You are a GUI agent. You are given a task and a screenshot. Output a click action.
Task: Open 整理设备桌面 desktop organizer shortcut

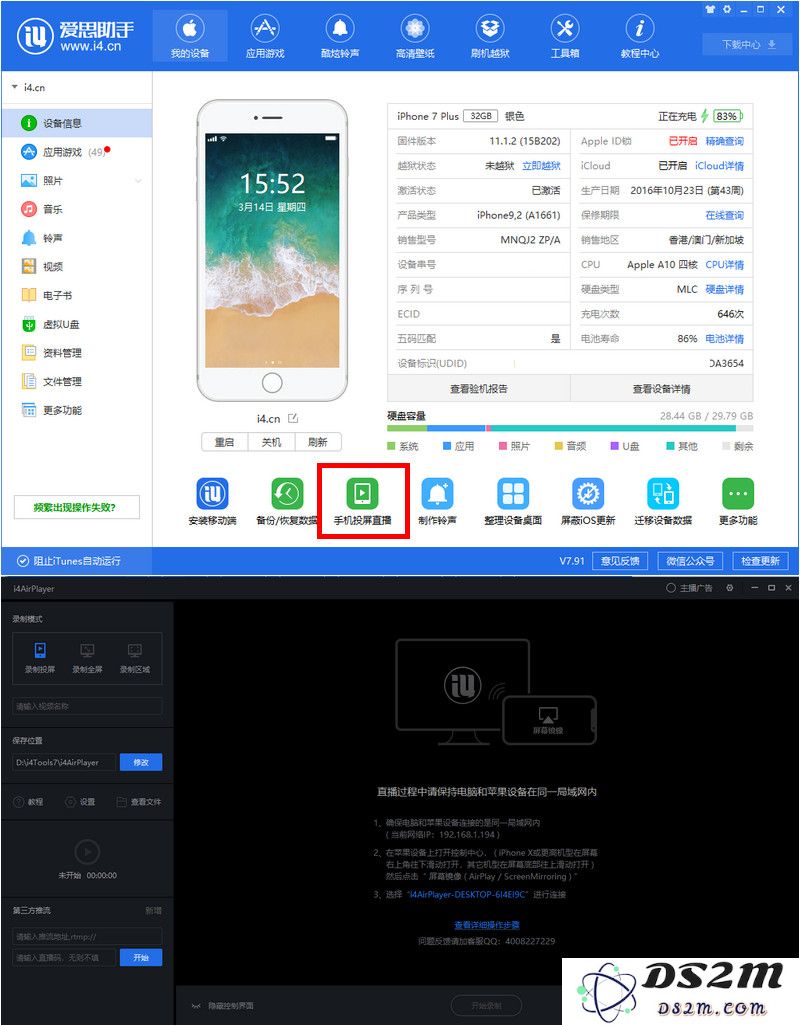point(513,502)
